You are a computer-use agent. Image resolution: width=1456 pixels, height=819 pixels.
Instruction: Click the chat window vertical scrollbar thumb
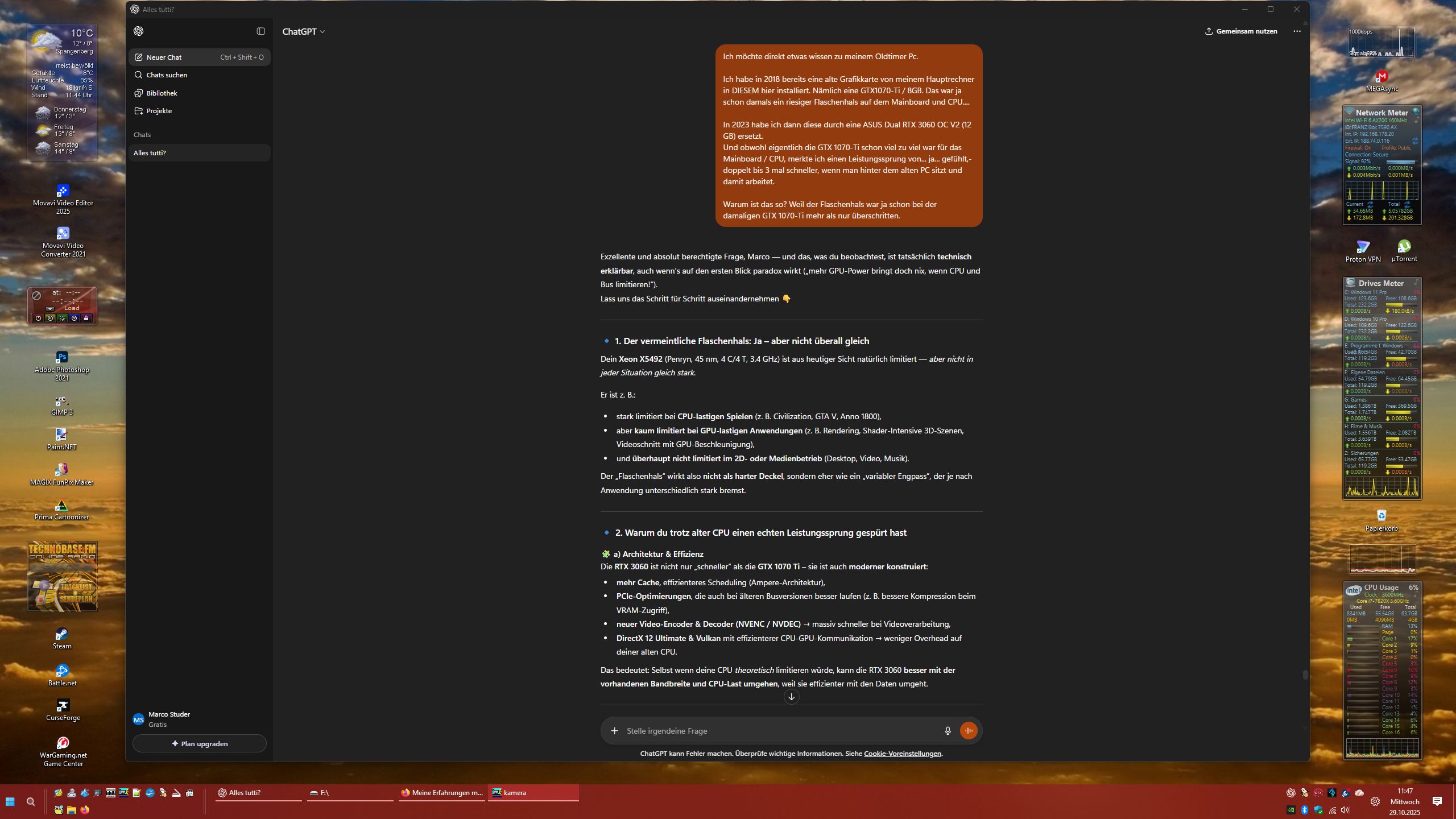1305,675
